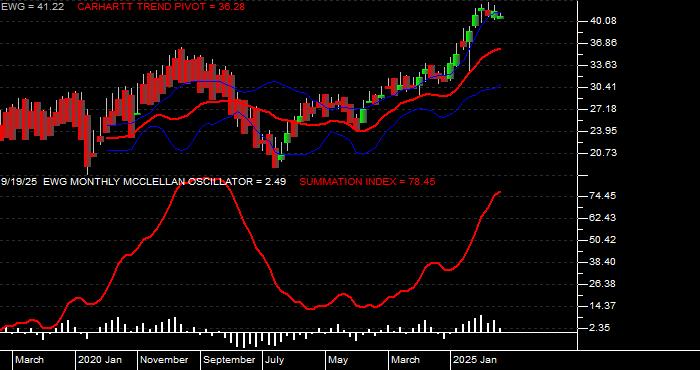
Task: Select the November date label
Action: 164,360
